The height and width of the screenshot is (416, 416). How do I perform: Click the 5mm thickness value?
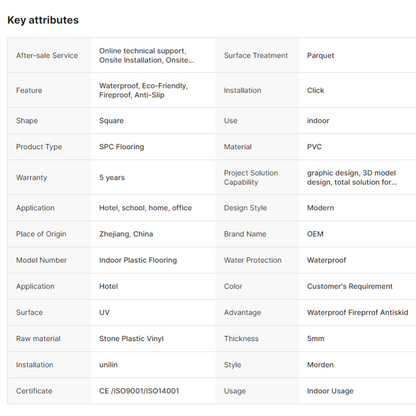[316, 339]
